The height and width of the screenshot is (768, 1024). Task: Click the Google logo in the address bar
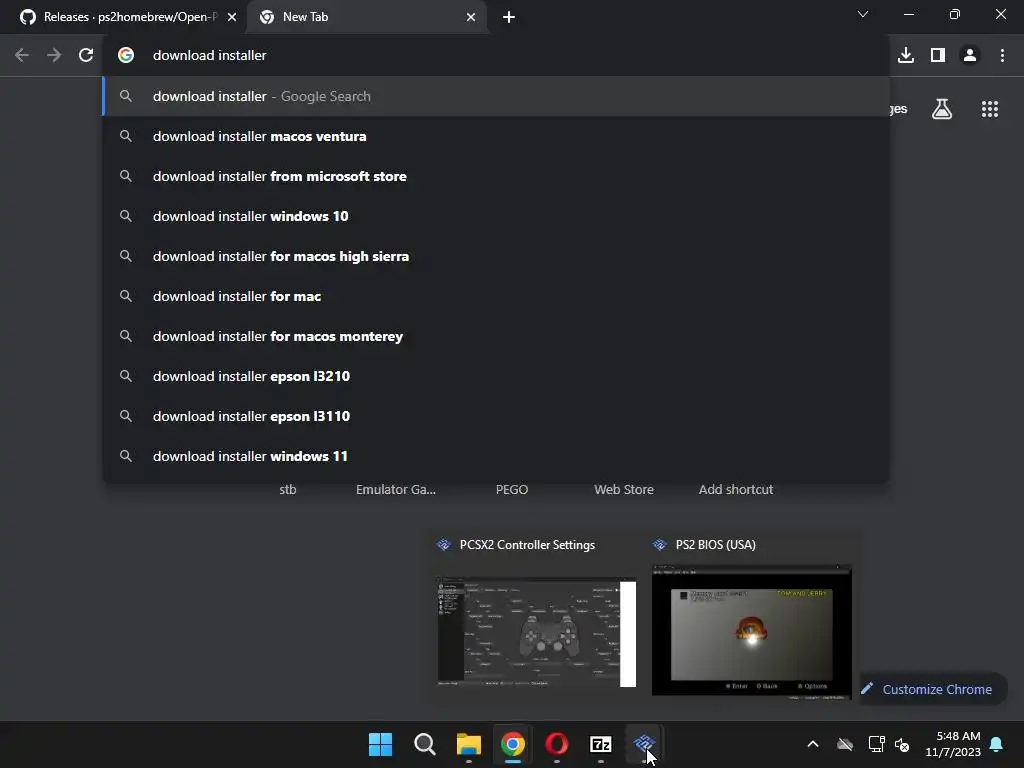[x=126, y=56]
